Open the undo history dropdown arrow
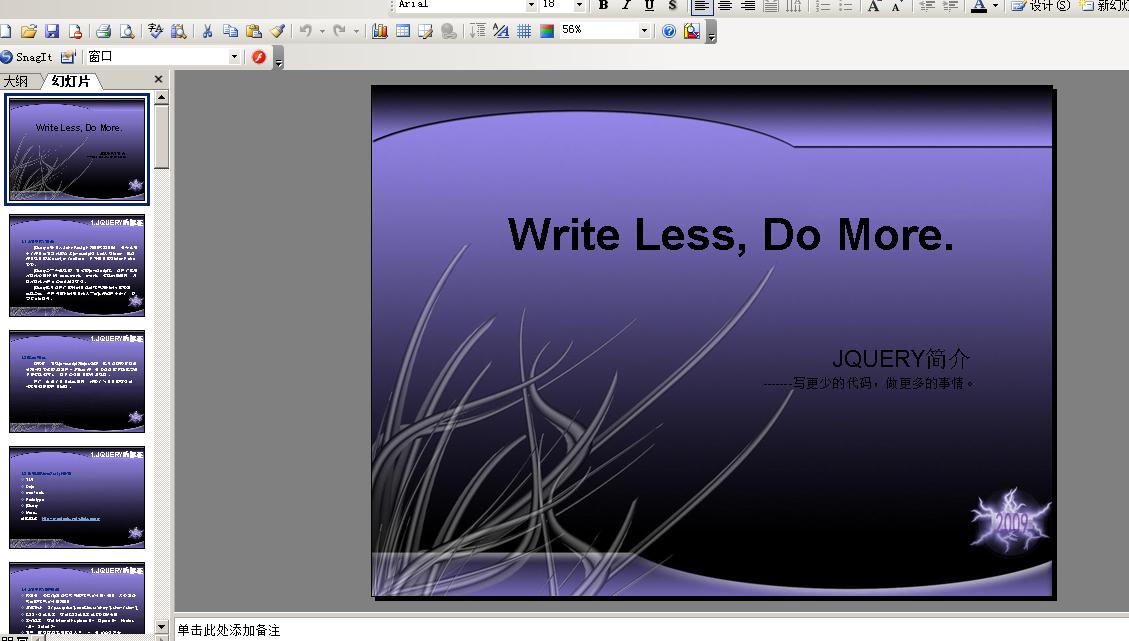This screenshot has height=641, width=1129. tap(322, 31)
